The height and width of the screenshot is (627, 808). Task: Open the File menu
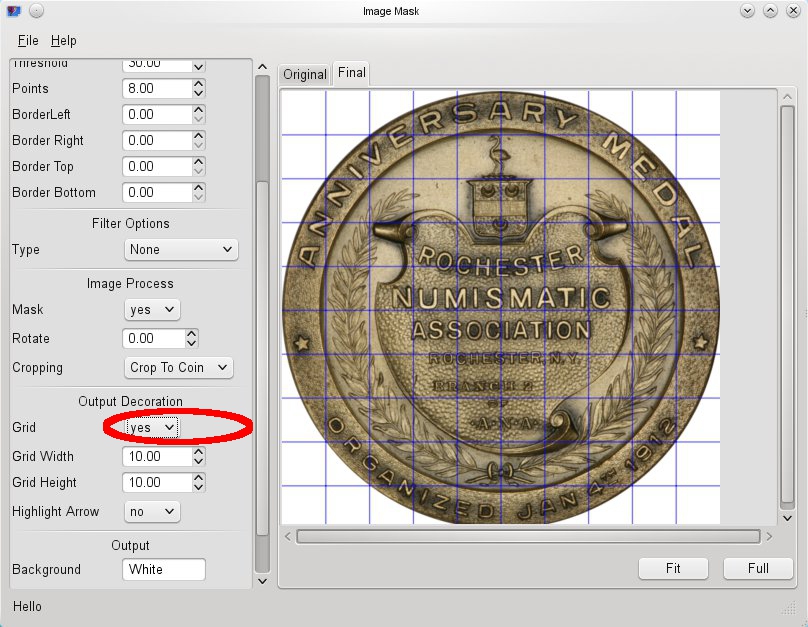28,40
